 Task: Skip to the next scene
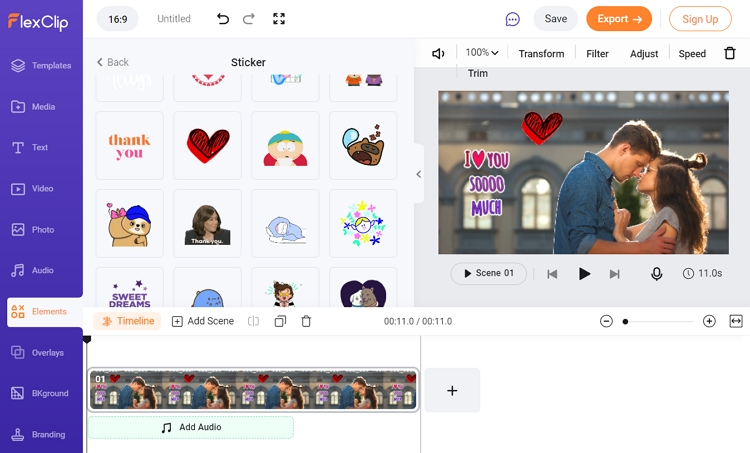coord(615,274)
